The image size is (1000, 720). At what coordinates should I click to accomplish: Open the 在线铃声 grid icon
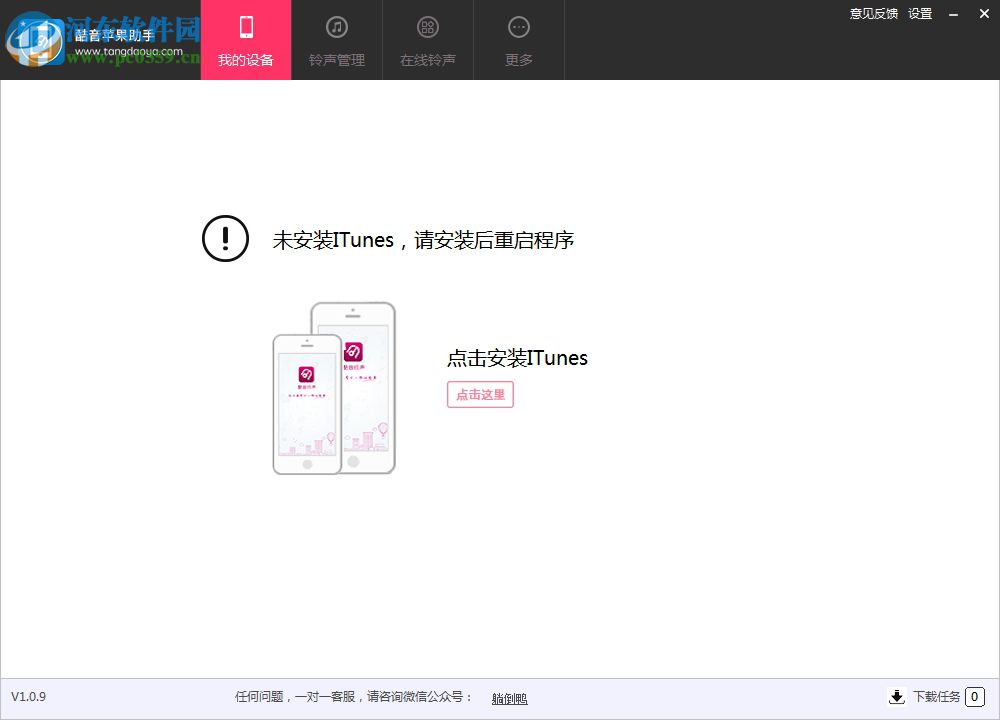[427, 25]
